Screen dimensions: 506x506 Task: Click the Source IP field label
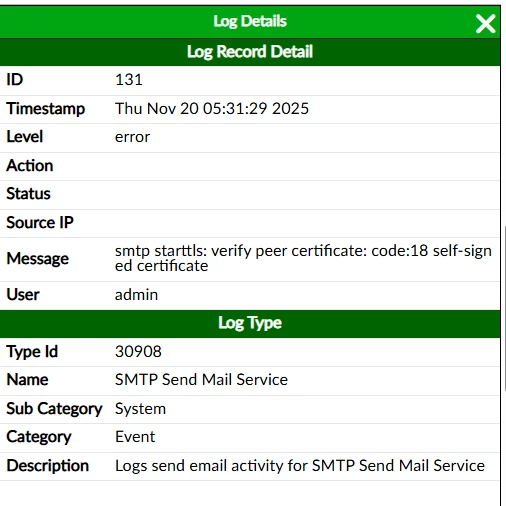pyautogui.click(x=40, y=223)
